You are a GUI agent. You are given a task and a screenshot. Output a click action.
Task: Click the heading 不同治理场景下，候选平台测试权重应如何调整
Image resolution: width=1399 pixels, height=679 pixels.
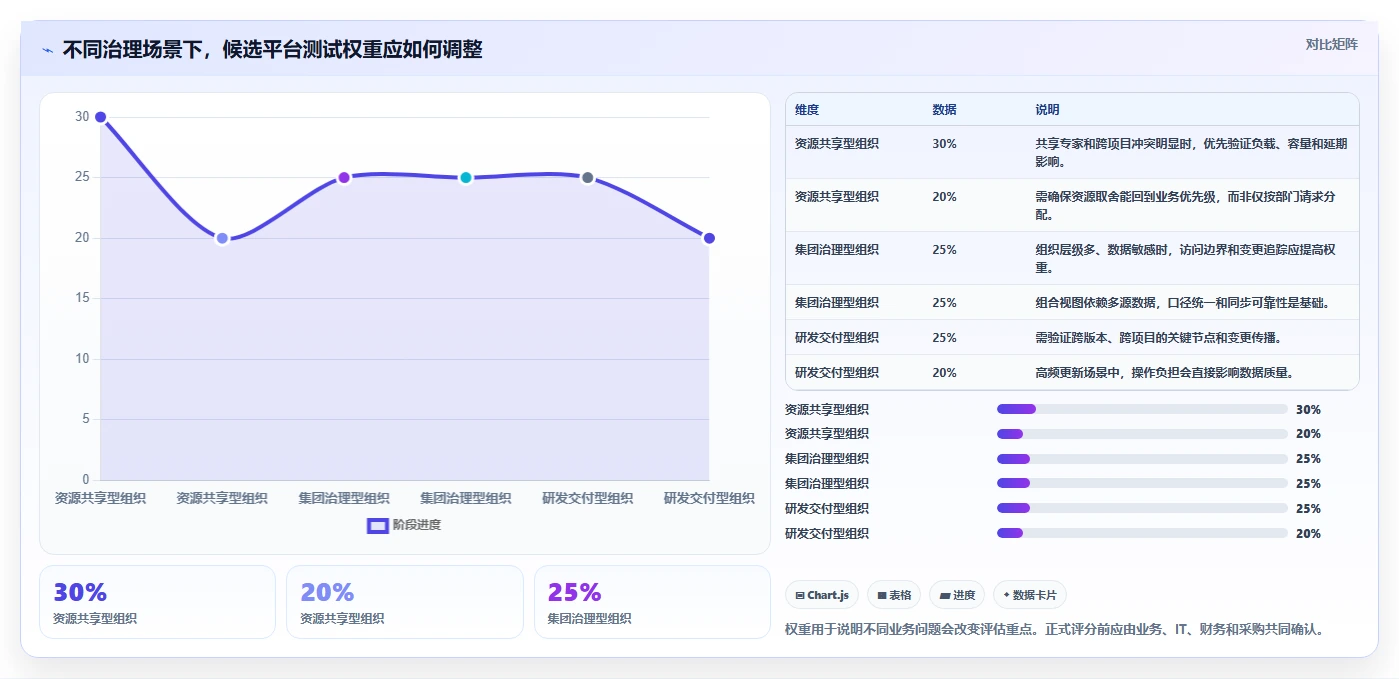[x=272, y=49]
